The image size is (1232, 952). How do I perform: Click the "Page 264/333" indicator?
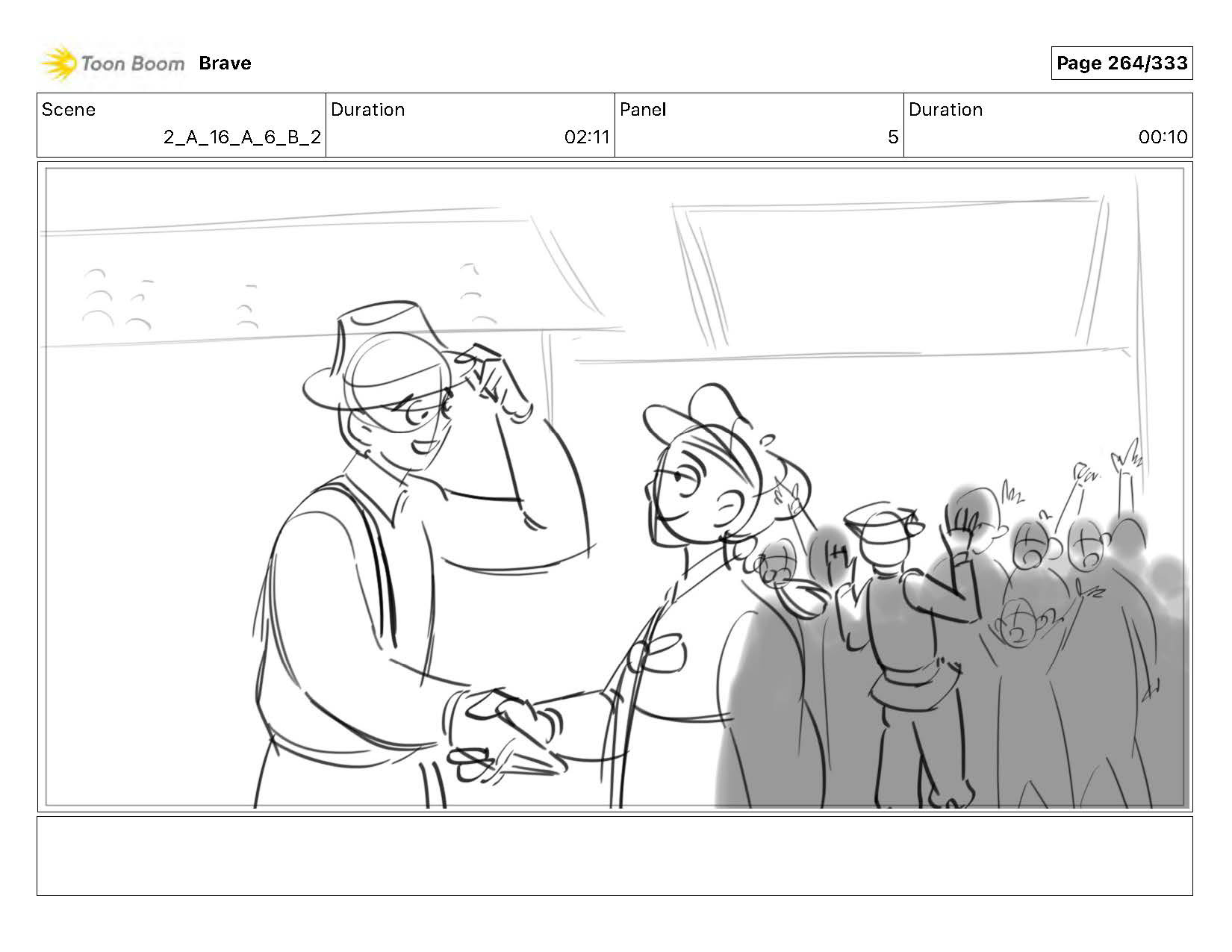[1121, 63]
